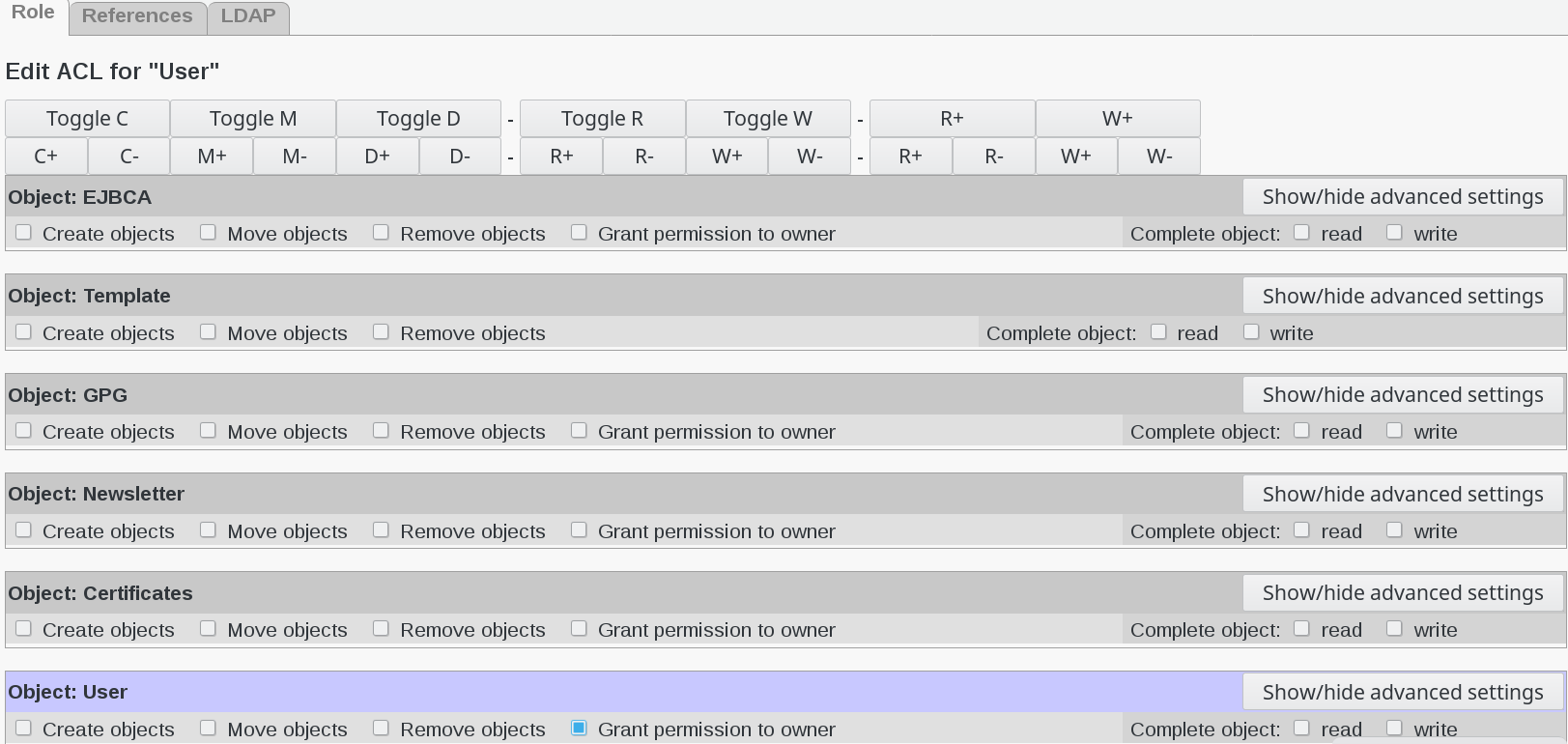1568x744 pixels.
Task: Uncheck Grant permission to owner for User
Action: (579, 729)
